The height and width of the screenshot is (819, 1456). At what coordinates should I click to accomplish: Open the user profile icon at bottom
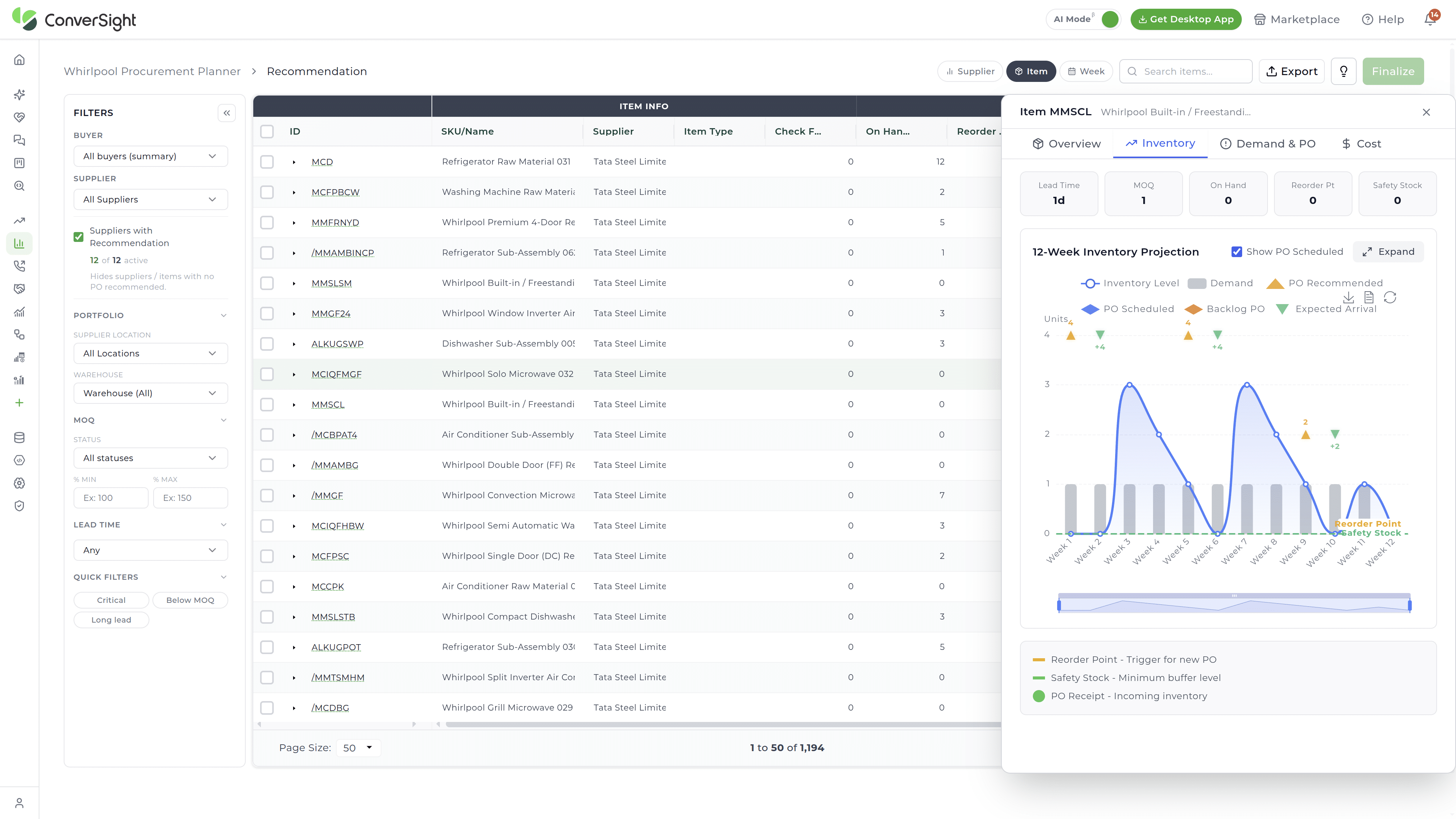tap(19, 803)
